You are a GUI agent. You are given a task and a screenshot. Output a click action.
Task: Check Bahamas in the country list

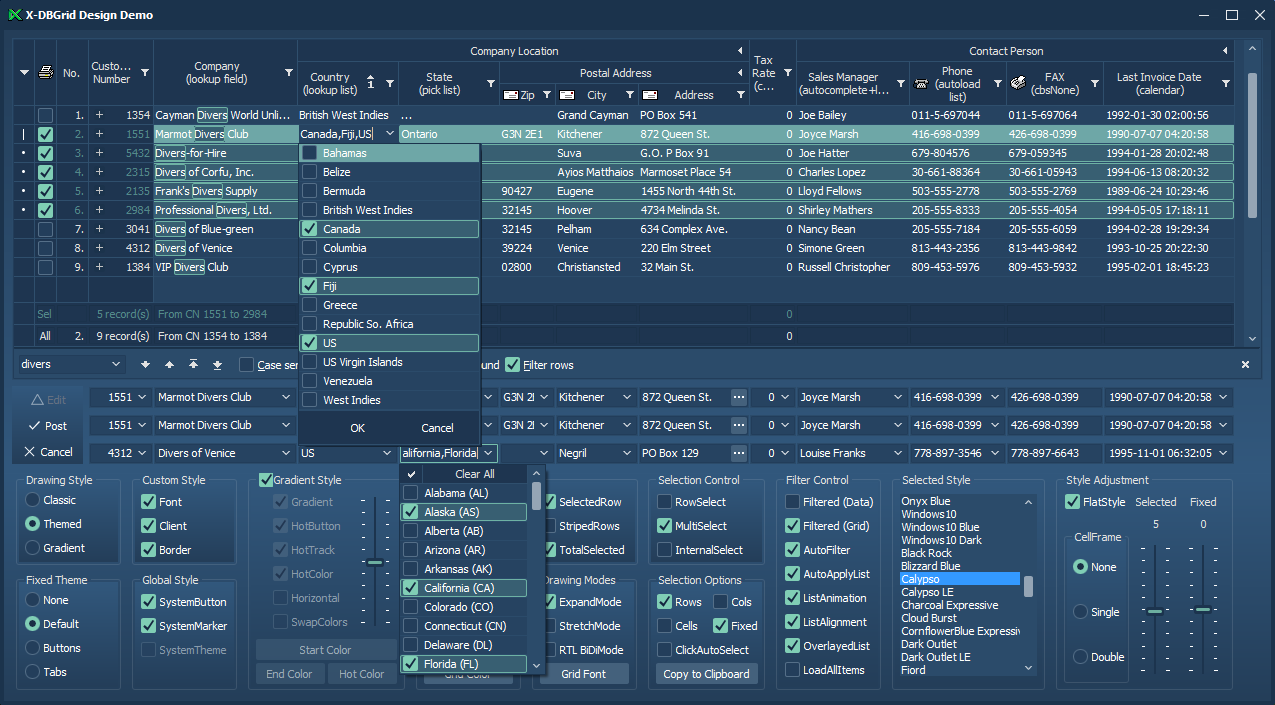pyautogui.click(x=310, y=153)
